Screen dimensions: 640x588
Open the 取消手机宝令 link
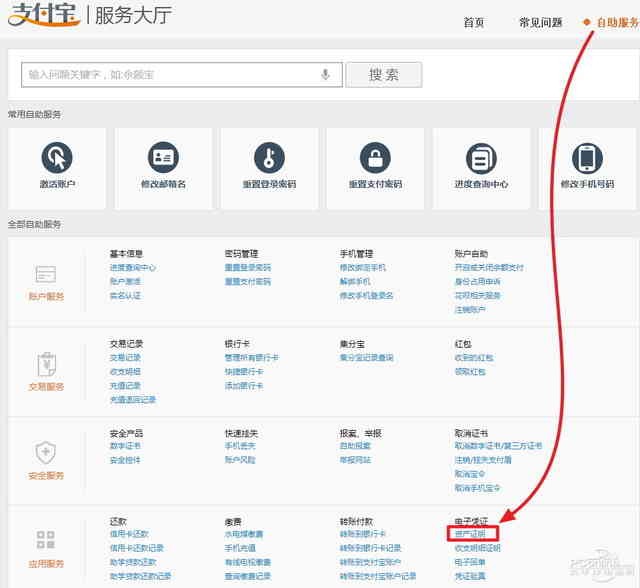click(x=478, y=488)
